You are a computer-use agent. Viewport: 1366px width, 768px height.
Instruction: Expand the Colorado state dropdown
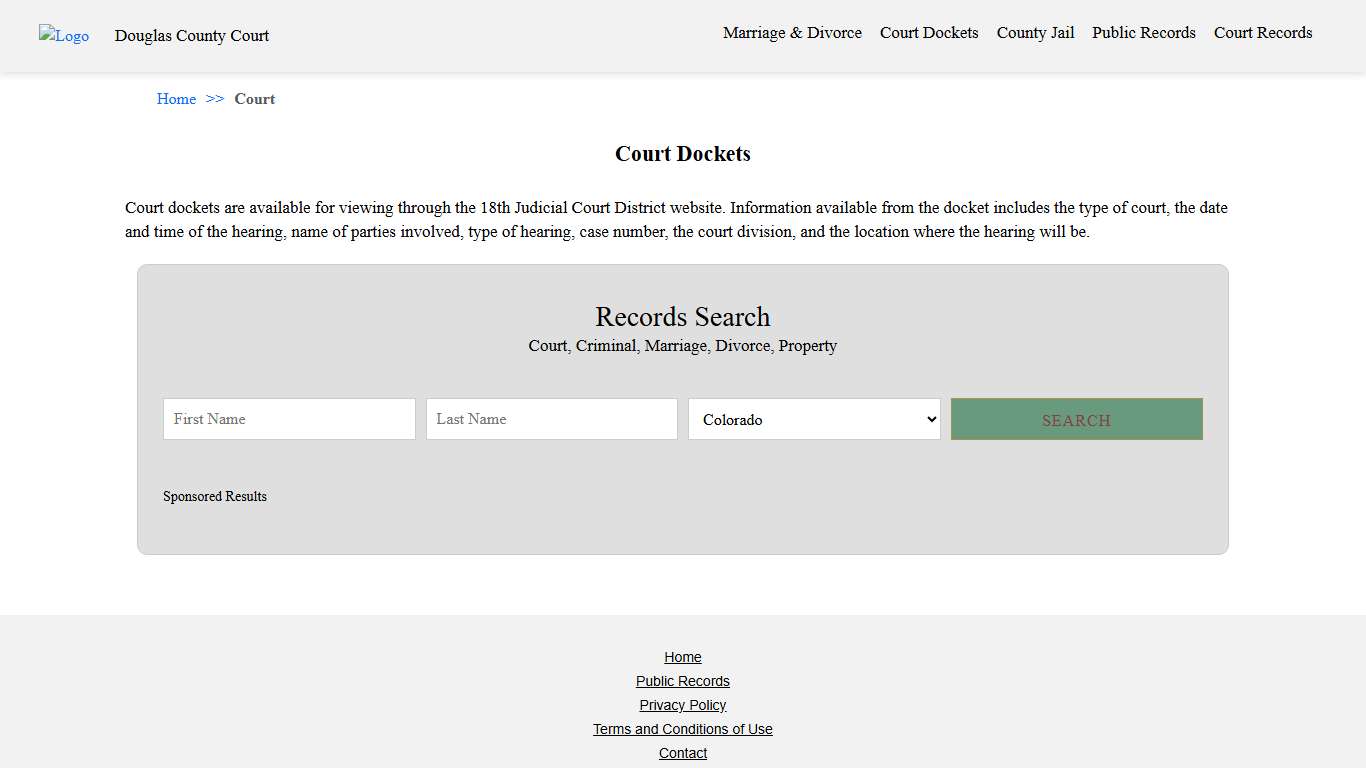pos(814,419)
